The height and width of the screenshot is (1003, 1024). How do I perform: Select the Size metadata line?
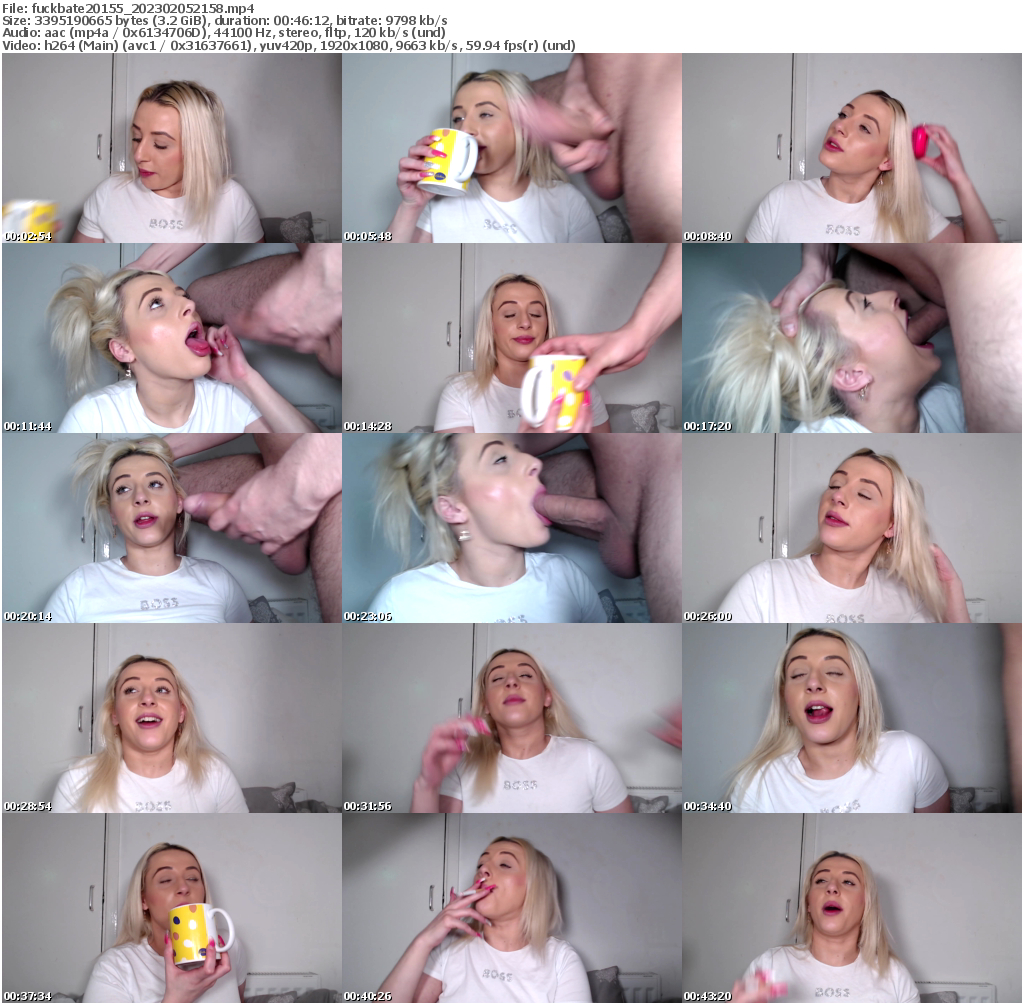150,20
